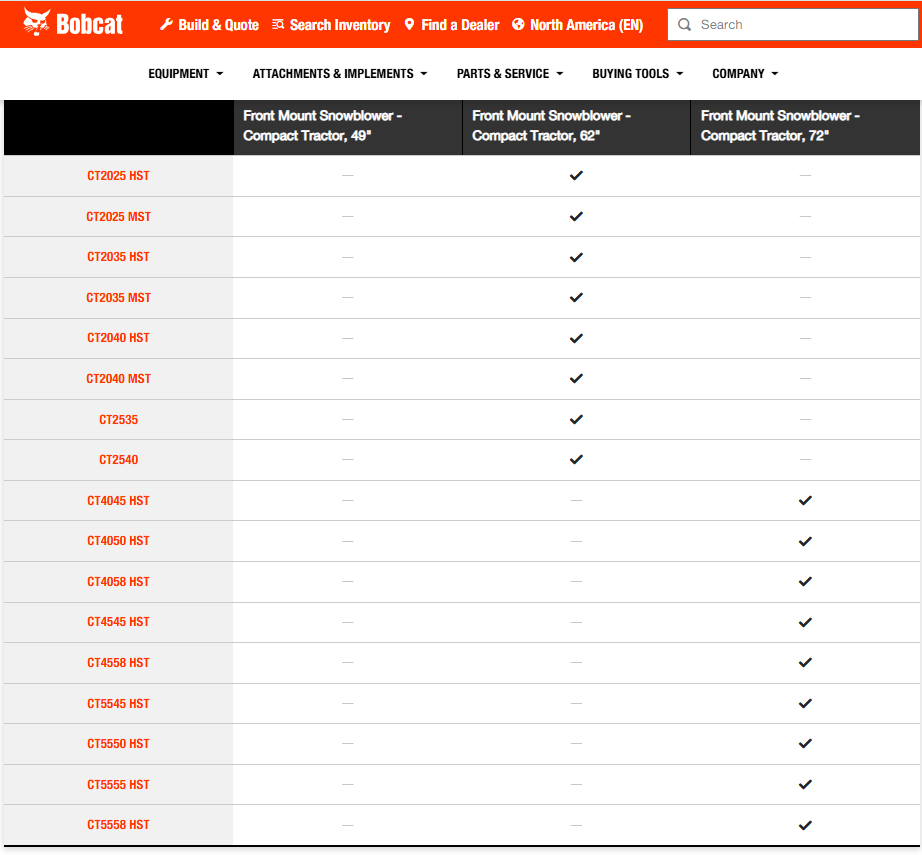The image size is (922, 855).
Task: Expand the Equipment dropdown menu
Action: click(x=185, y=74)
